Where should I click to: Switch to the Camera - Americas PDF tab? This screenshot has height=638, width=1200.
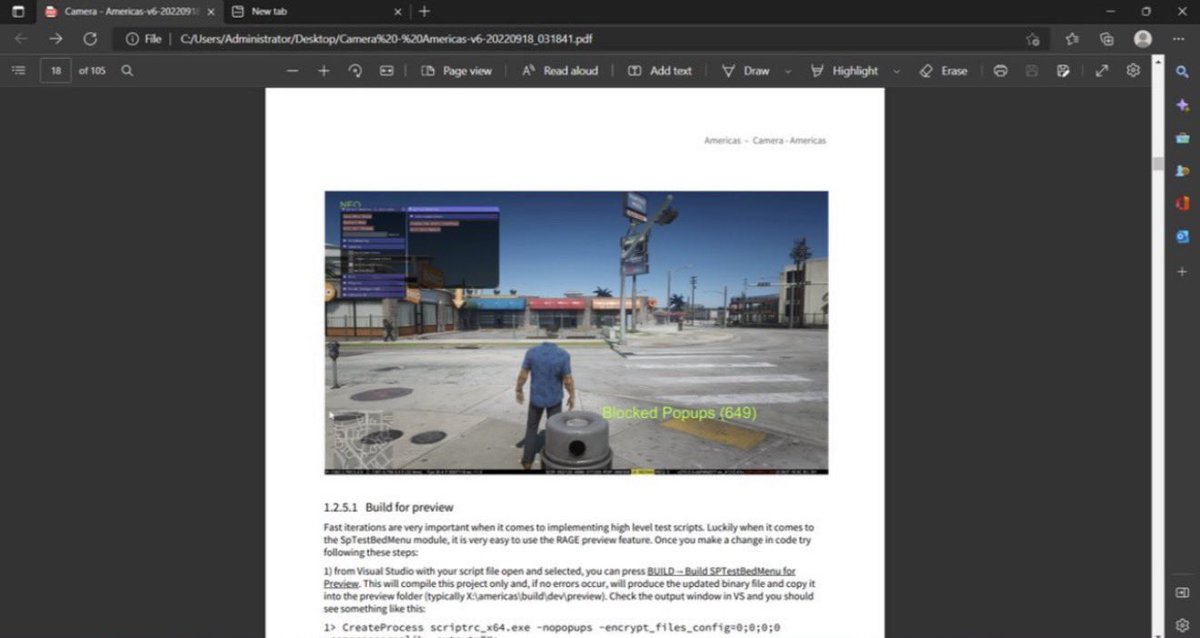(129, 11)
